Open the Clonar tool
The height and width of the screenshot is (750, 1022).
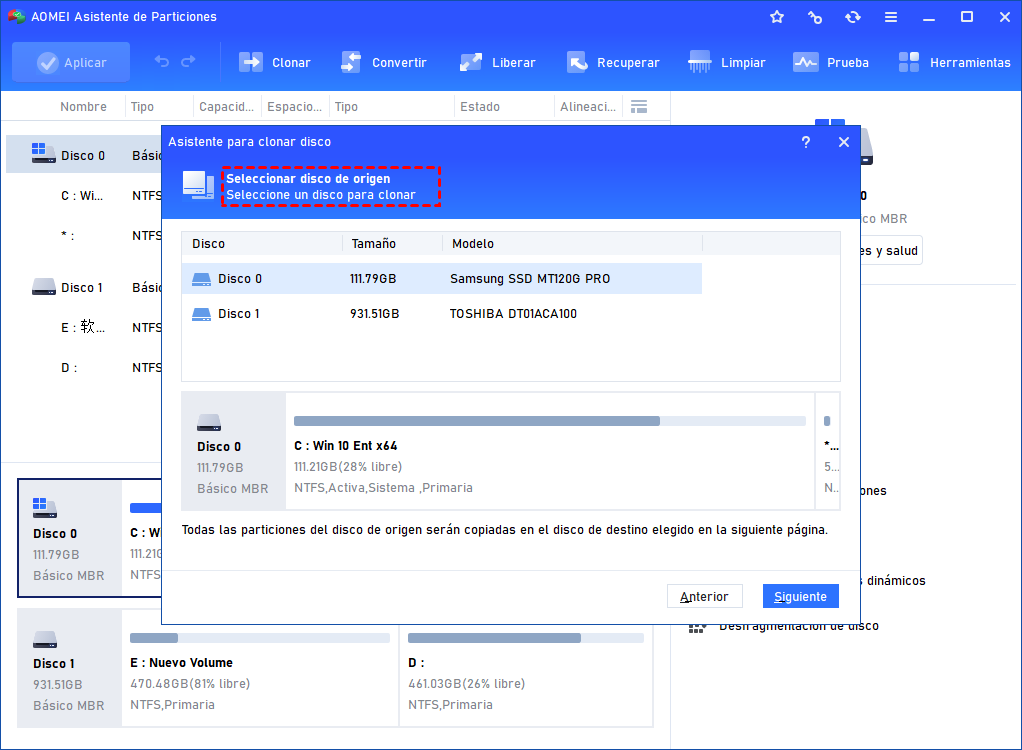point(274,63)
